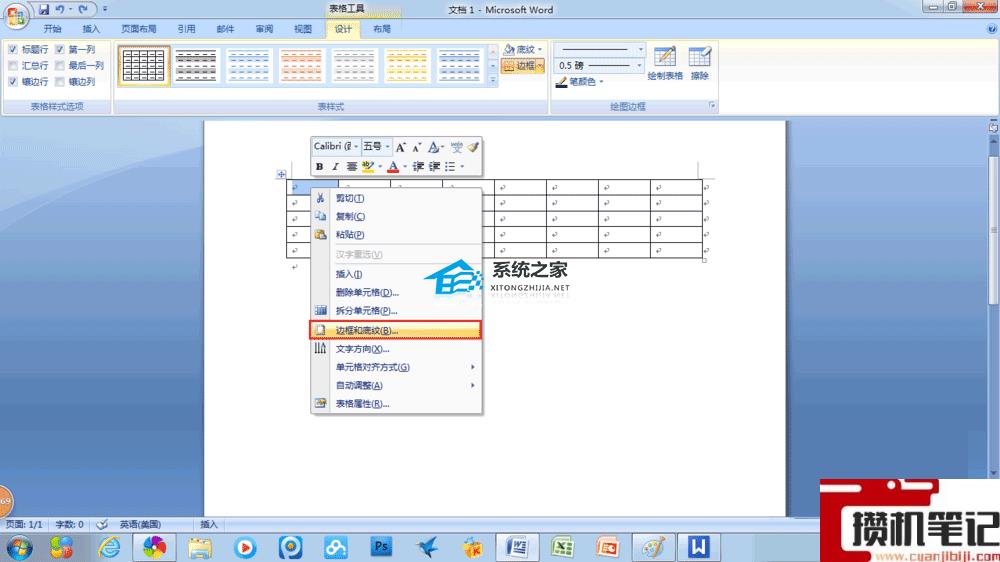The height and width of the screenshot is (562, 1000).
Task: Uncheck the 标题行 checkbox
Action: [13, 49]
